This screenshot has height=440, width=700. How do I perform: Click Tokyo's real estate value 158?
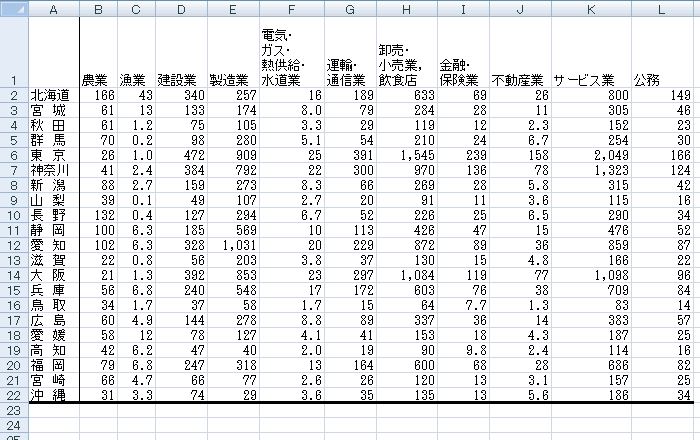pos(521,155)
